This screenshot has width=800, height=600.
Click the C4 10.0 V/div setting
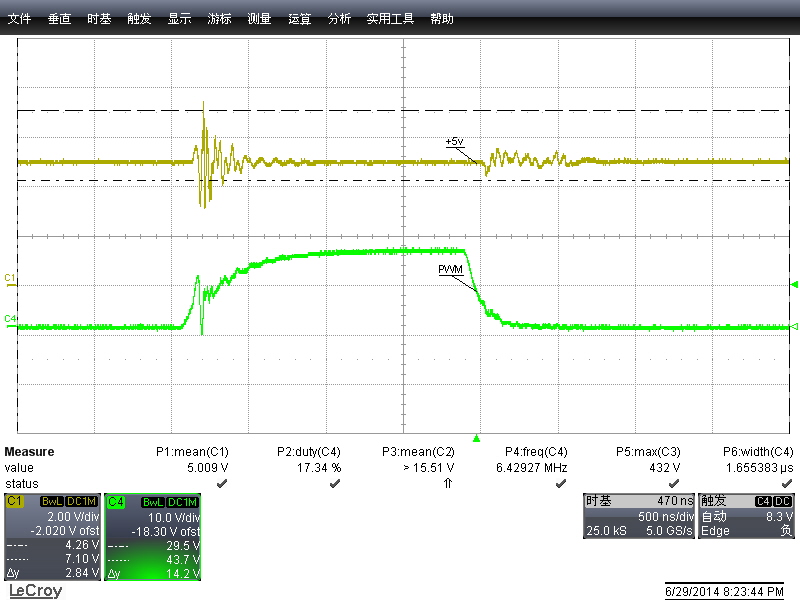point(173,517)
